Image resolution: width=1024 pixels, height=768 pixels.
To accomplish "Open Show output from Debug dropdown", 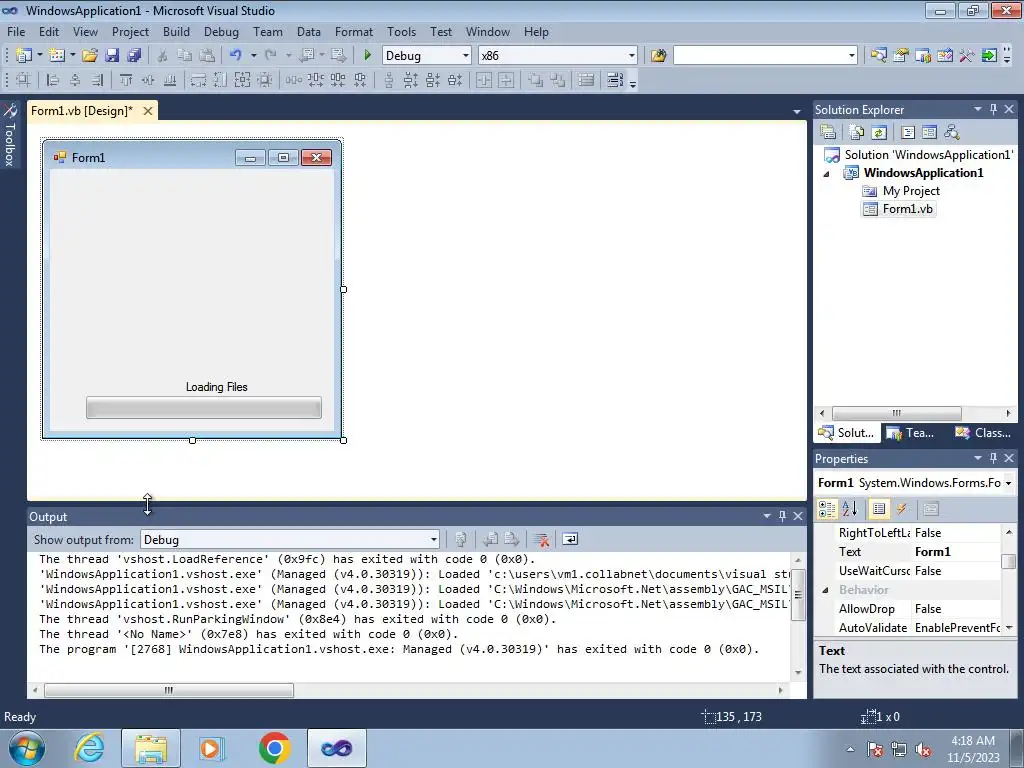I will coord(434,539).
